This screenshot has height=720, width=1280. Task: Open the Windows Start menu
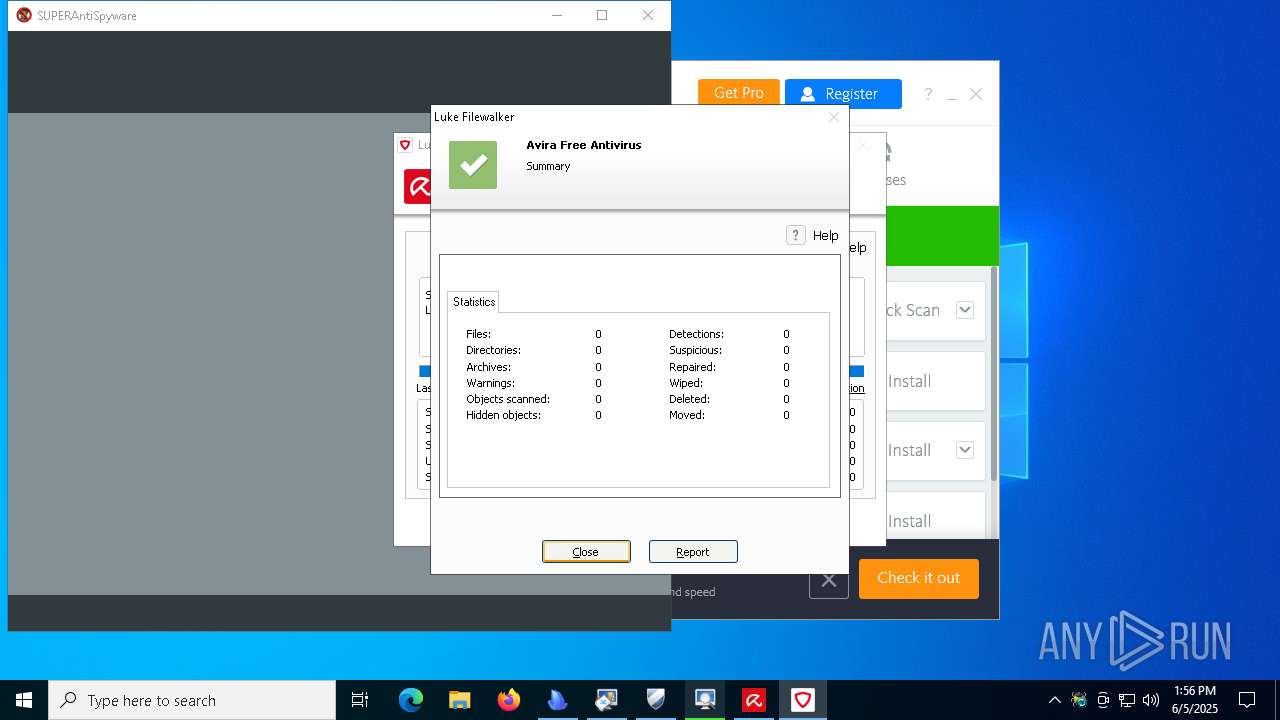pyautogui.click(x=24, y=700)
